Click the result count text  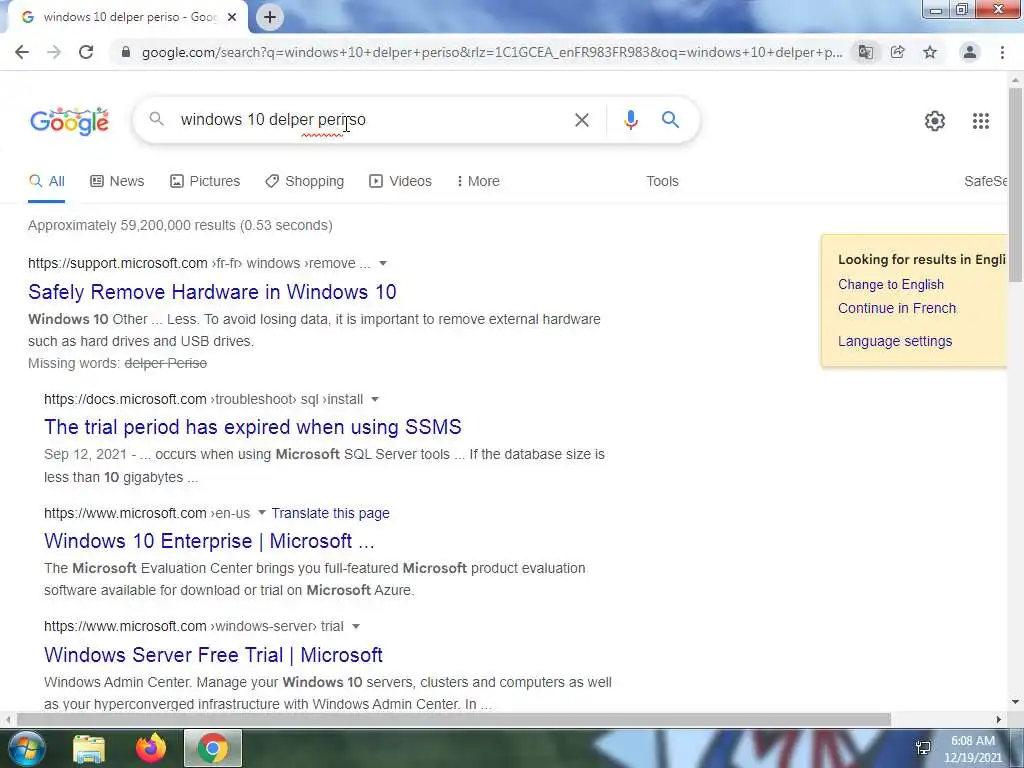(x=180, y=225)
